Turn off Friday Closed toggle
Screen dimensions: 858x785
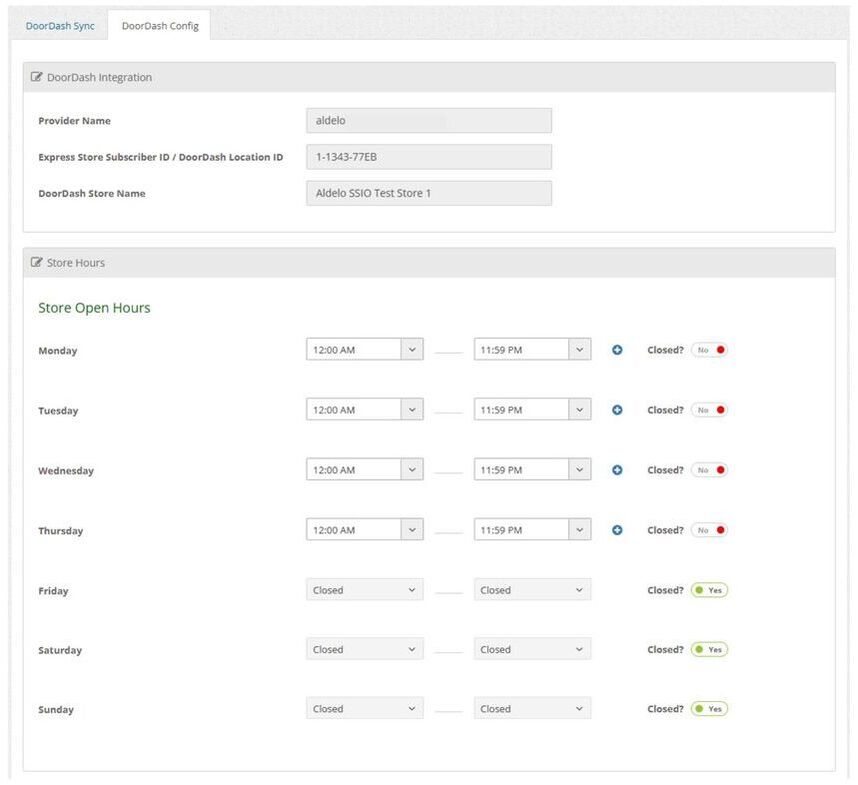click(x=709, y=590)
